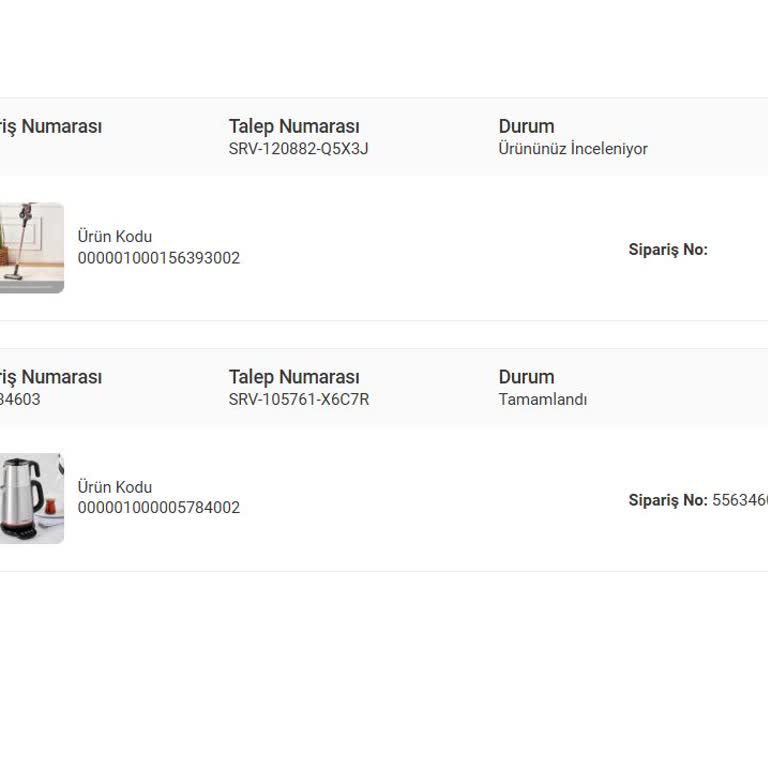Click product code 000001000156393002
Screen dimensions: 768x768
158,258
